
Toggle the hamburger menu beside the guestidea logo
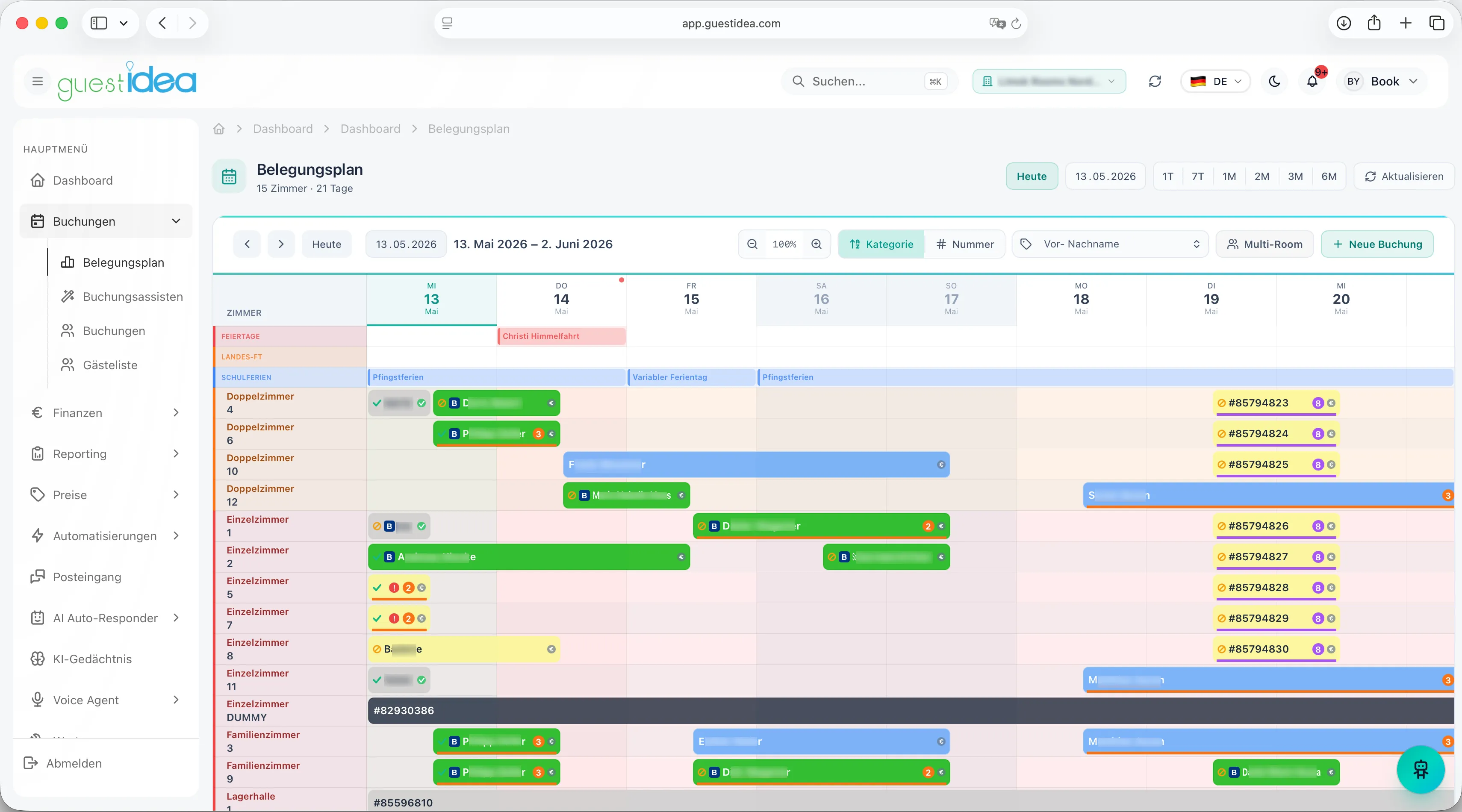tap(38, 81)
